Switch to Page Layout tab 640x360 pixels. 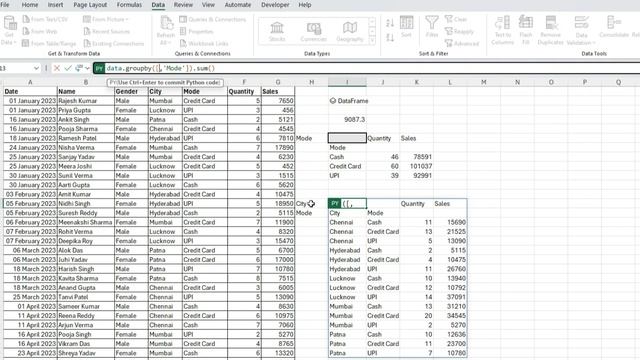coord(90,5)
